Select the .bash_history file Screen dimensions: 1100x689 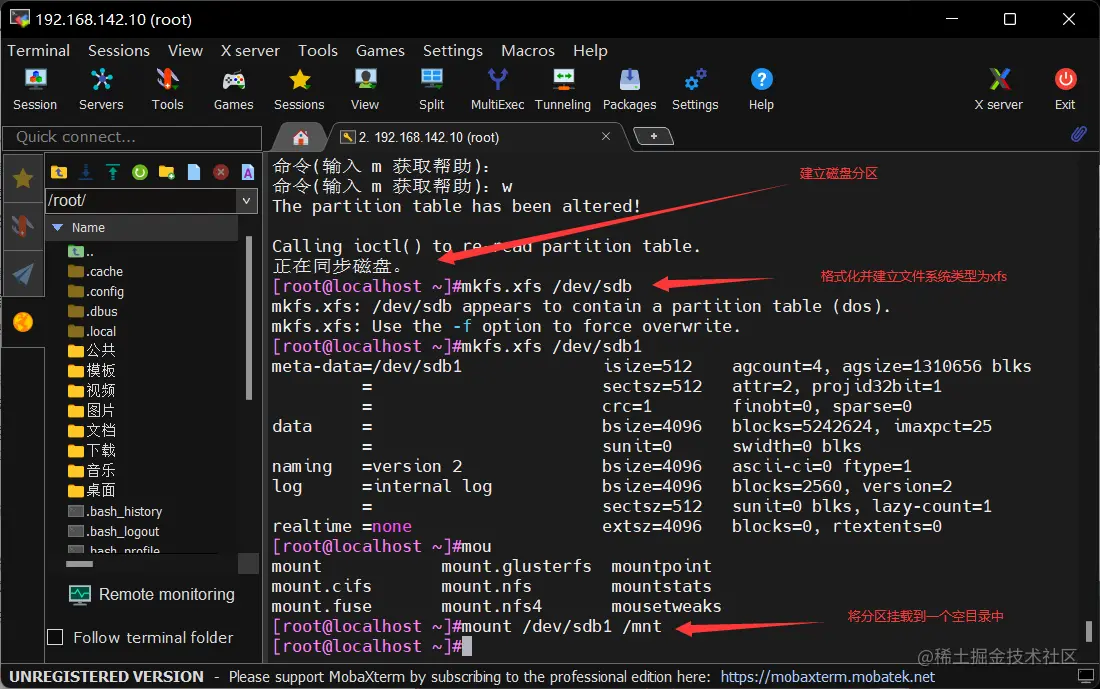click(x=115, y=511)
